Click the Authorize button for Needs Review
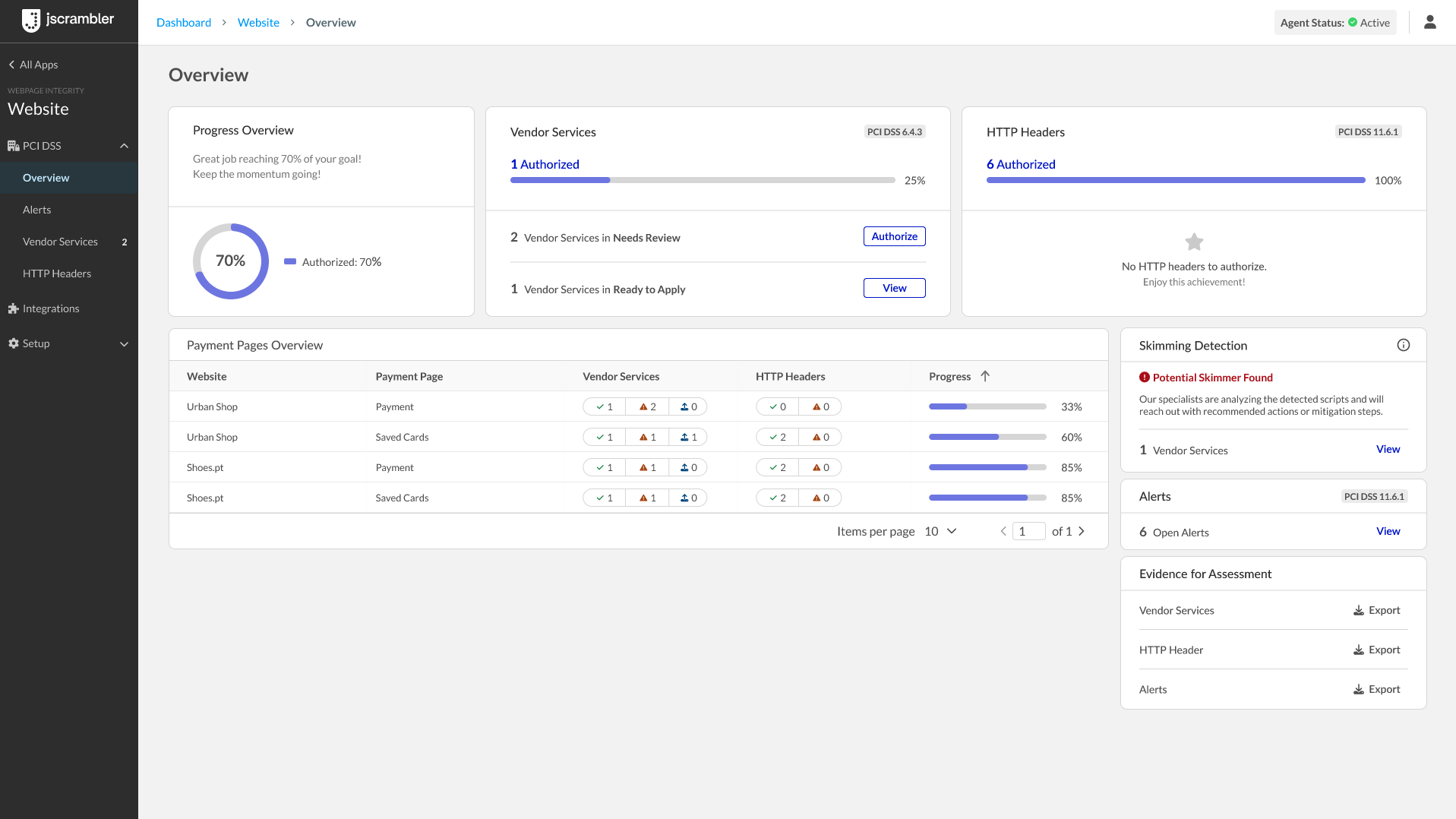This screenshot has height=819, width=1456. click(x=894, y=236)
